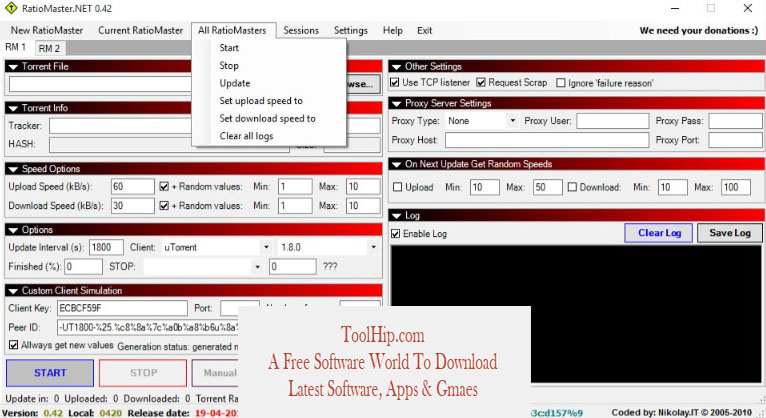
Task: Click the Upload Speed random Max field
Action: tap(363, 187)
